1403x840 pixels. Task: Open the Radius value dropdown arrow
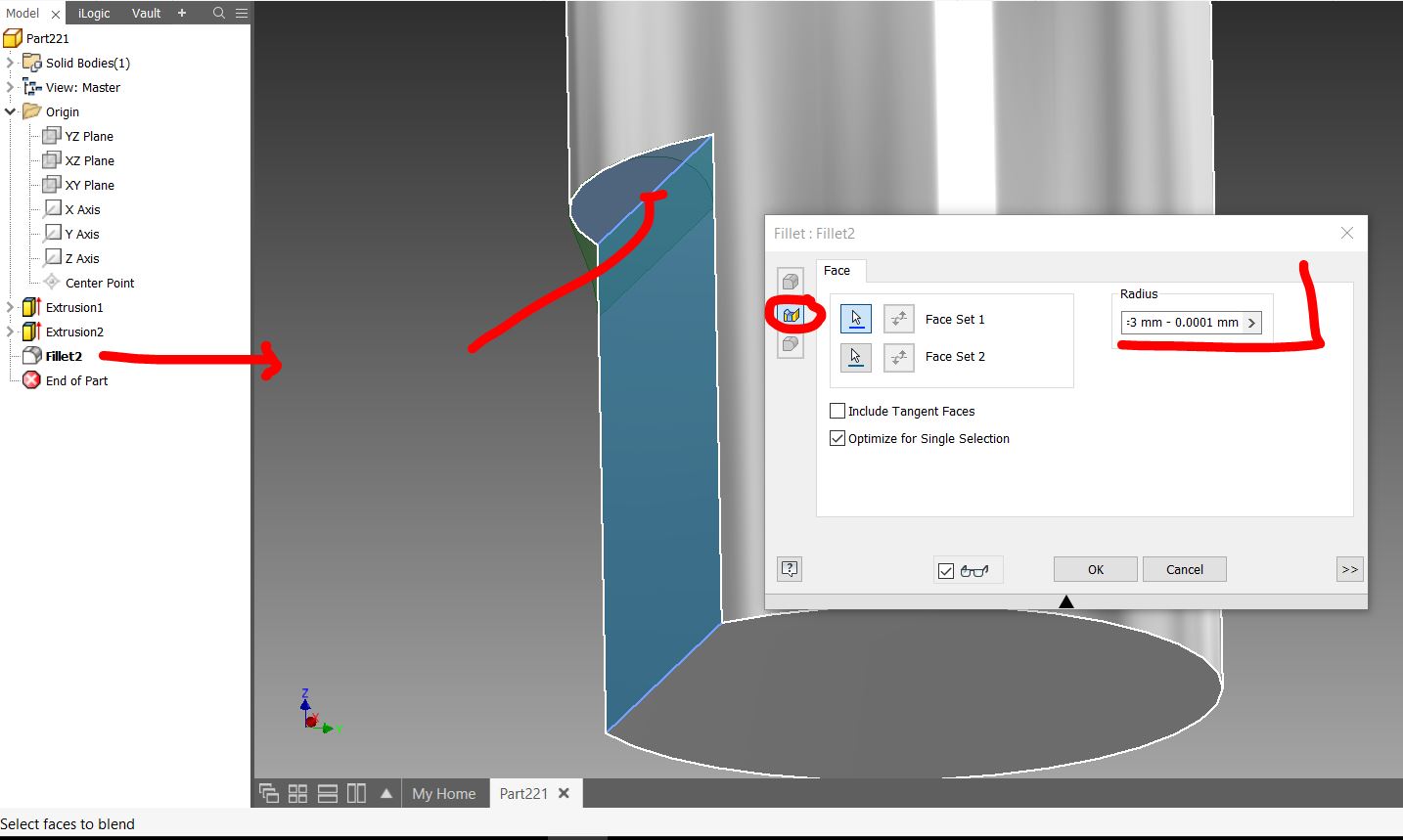pyautogui.click(x=1252, y=322)
